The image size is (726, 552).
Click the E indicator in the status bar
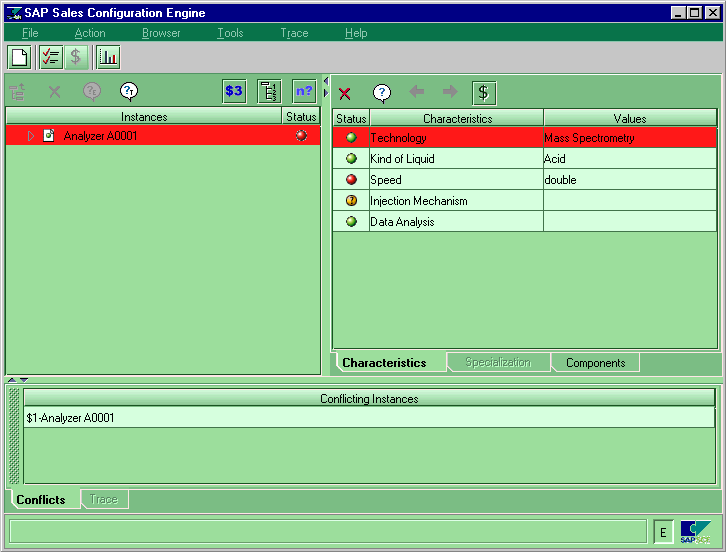(x=663, y=532)
